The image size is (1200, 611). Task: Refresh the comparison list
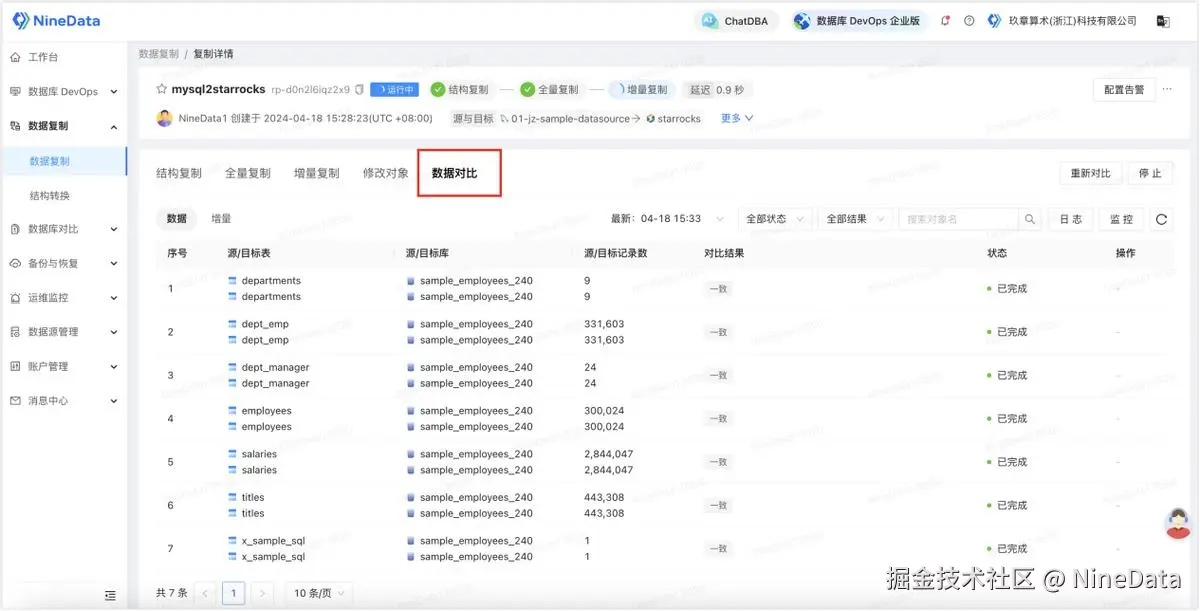1162,219
